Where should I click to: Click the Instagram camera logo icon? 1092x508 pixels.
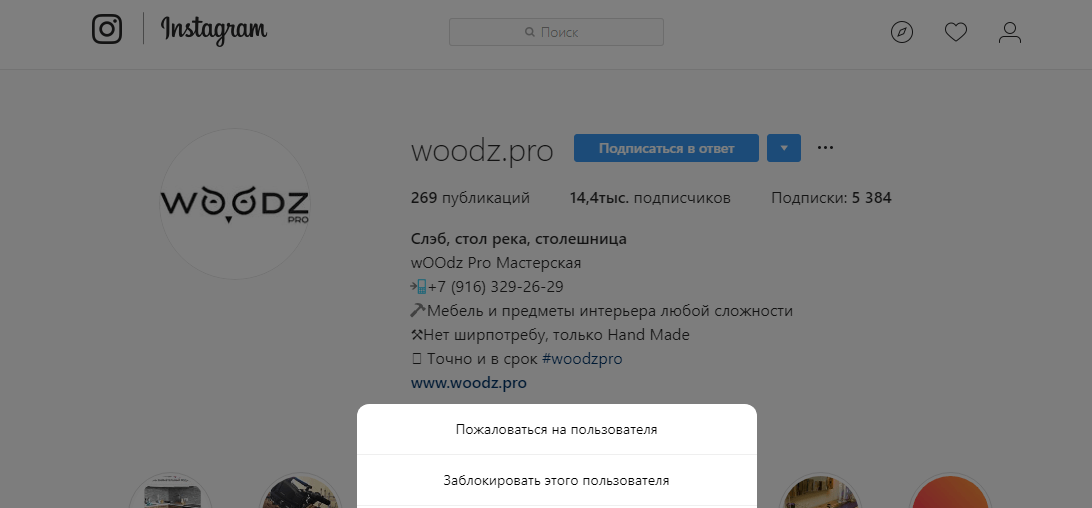pyautogui.click(x=107, y=29)
